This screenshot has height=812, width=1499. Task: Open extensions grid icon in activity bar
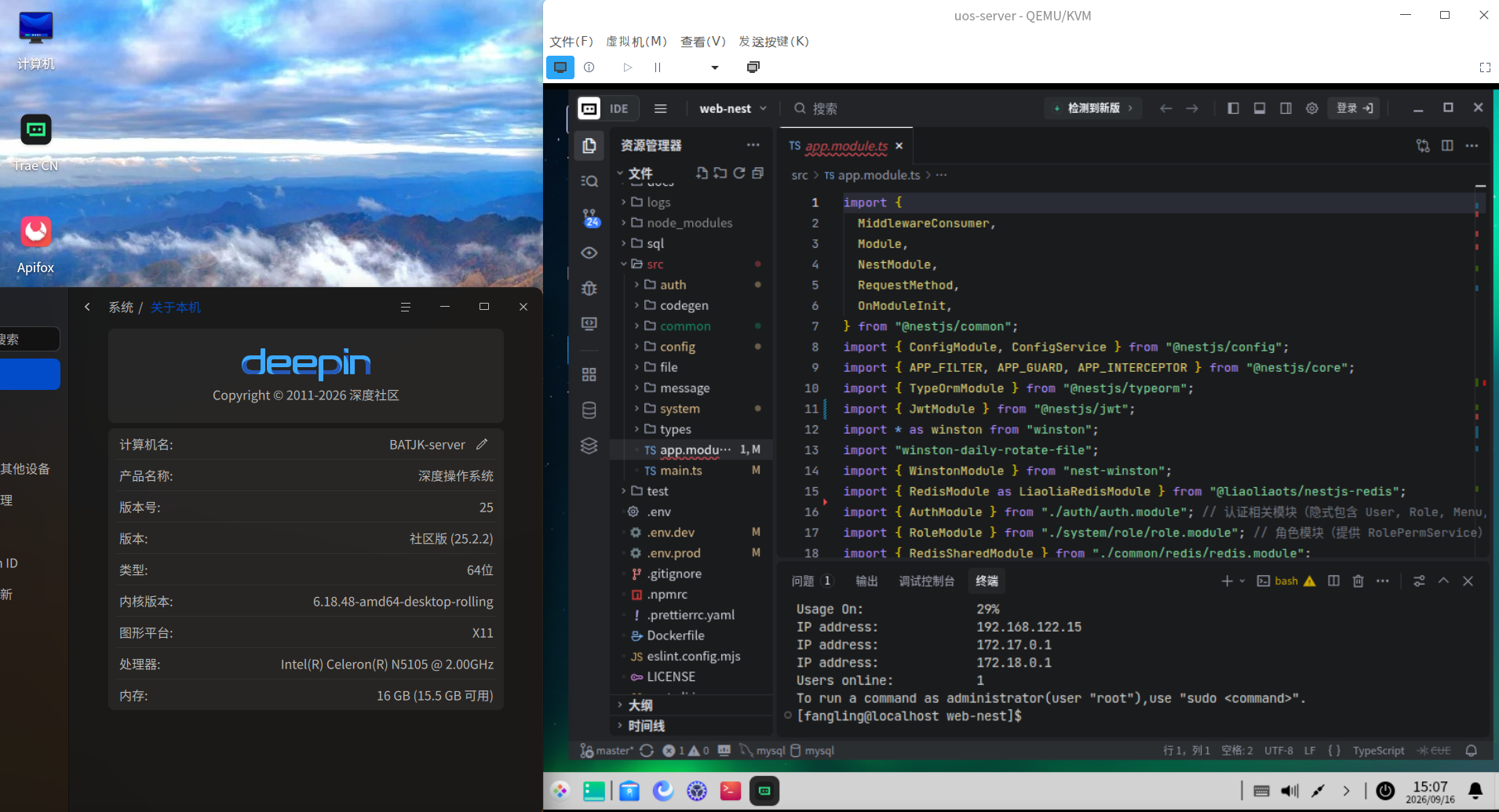(x=589, y=374)
